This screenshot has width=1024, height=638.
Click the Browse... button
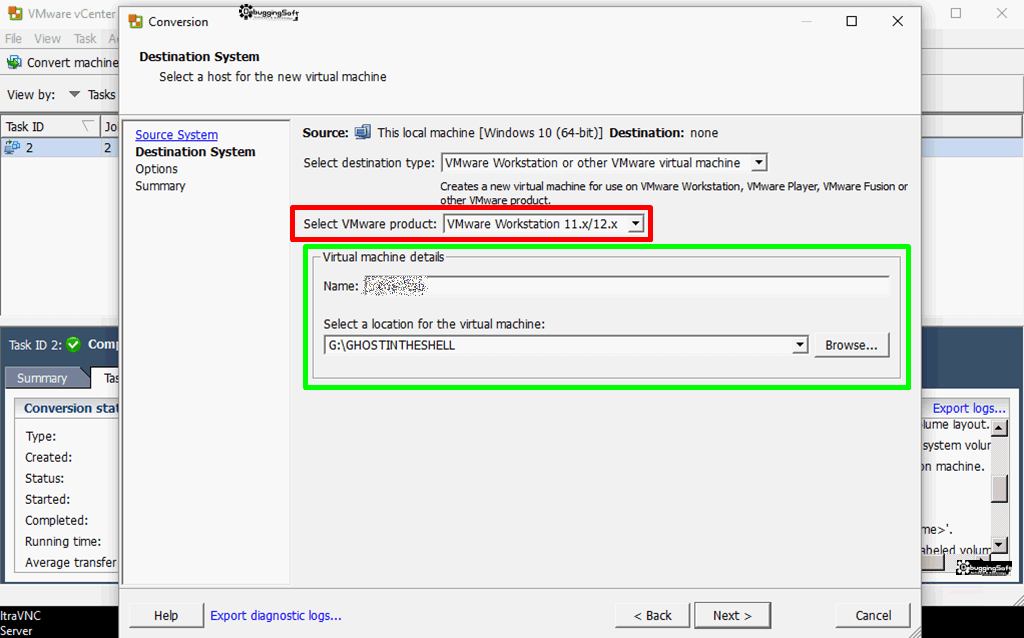coord(852,345)
